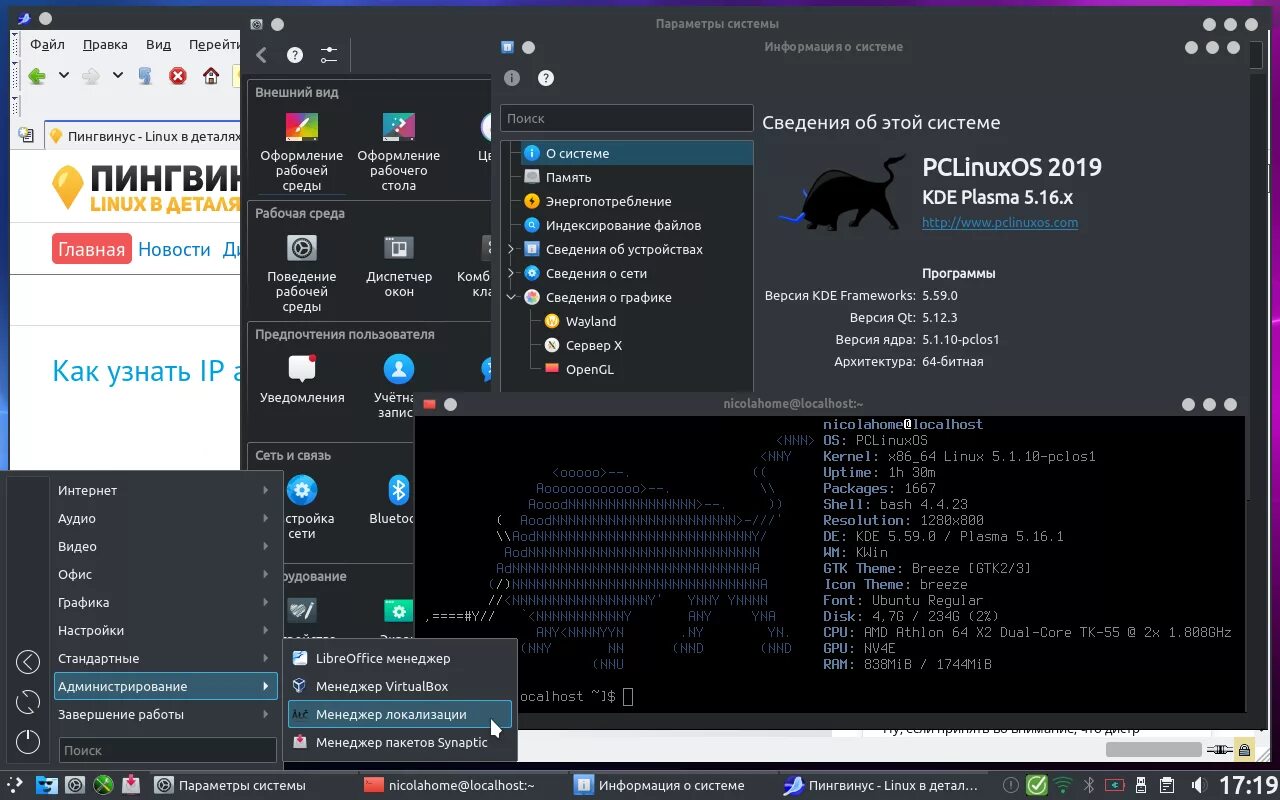This screenshot has width=1280, height=800.
Task: Open the Вид menu in the browser
Action: [x=158, y=44]
